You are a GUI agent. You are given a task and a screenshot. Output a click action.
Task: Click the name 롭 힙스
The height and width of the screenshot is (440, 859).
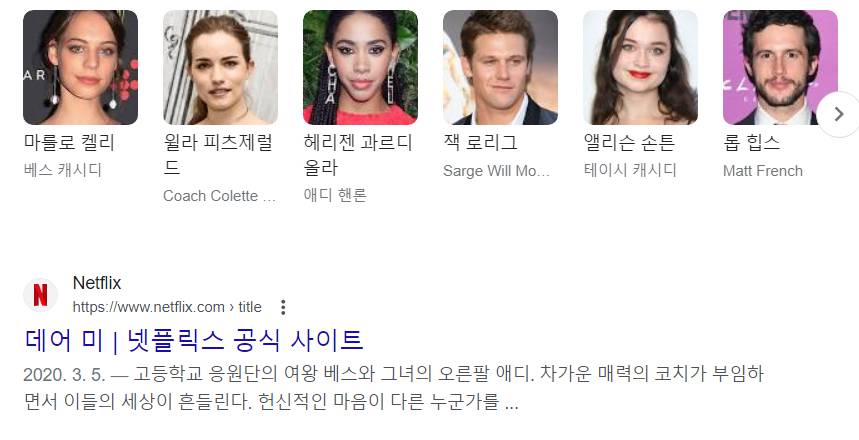click(x=751, y=142)
